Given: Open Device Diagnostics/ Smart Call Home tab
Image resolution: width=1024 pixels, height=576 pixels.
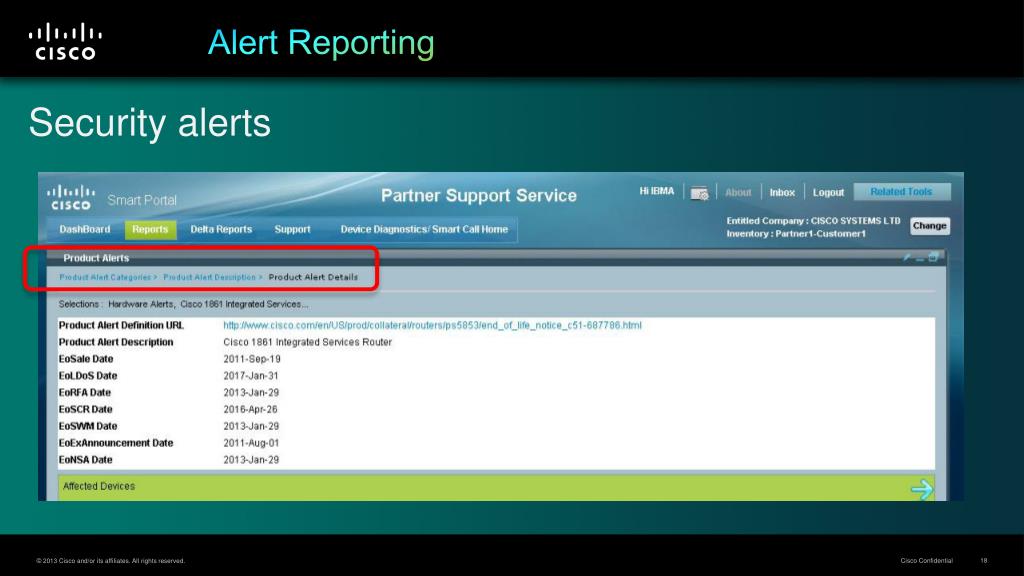Looking at the screenshot, I should [x=424, y=229].
